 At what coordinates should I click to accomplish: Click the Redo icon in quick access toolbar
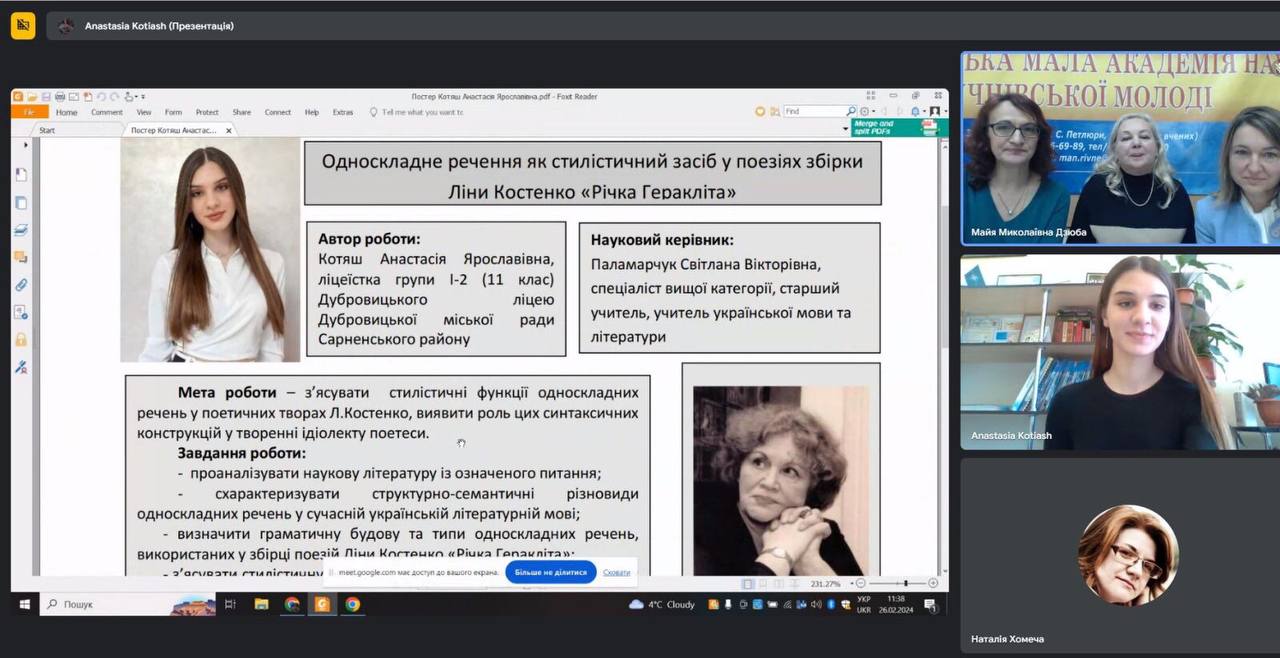coord(114,97)
